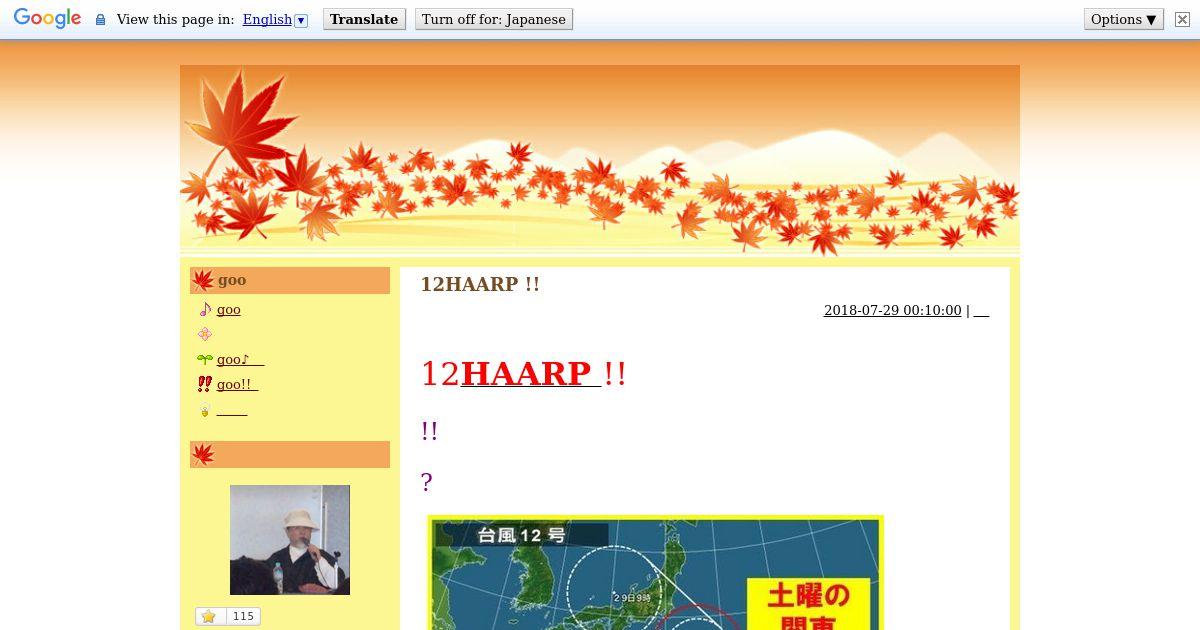Click the star icon next to 115

209,616
